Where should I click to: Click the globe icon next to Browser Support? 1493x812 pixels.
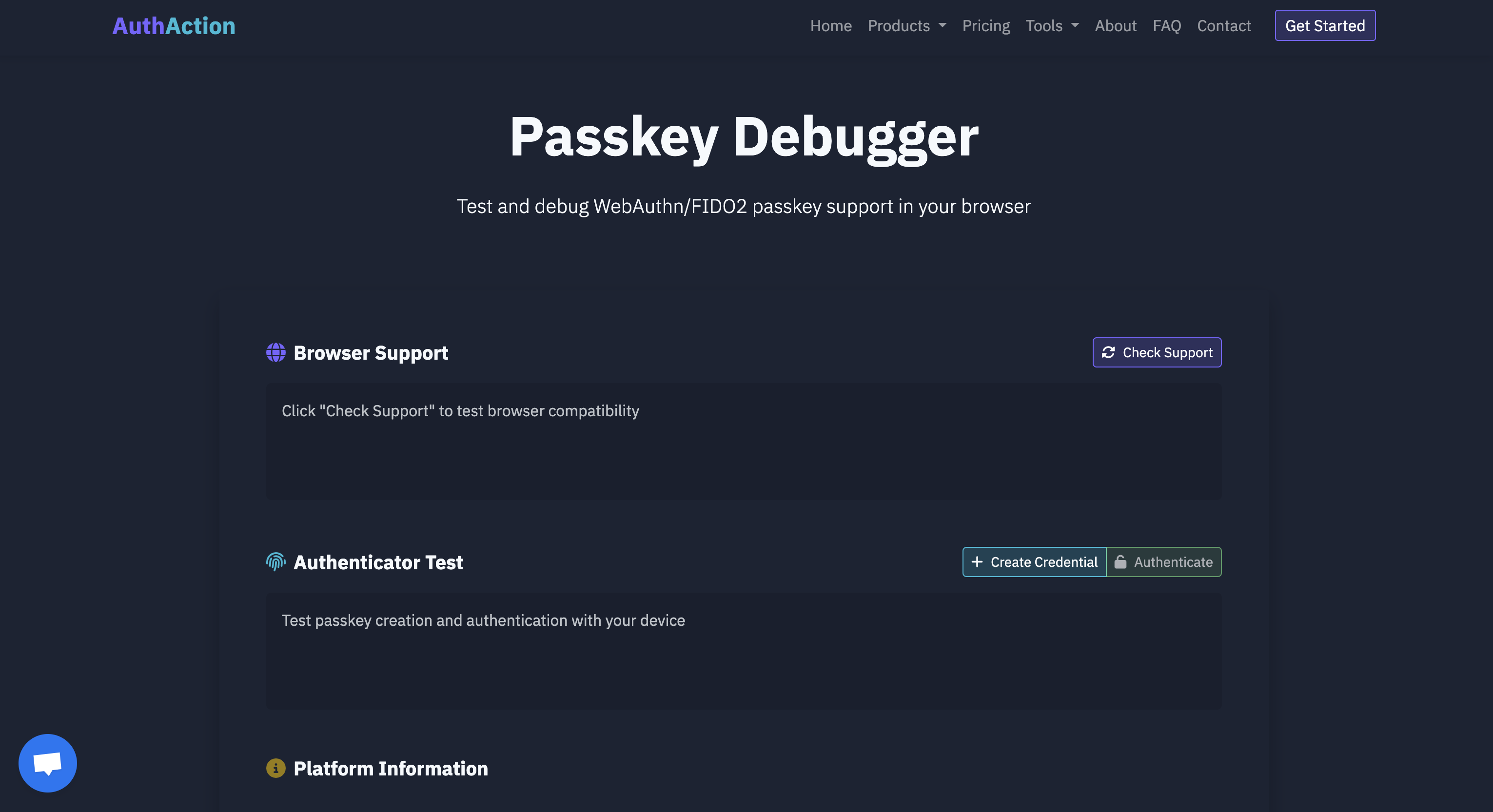[x=276, y=352]
